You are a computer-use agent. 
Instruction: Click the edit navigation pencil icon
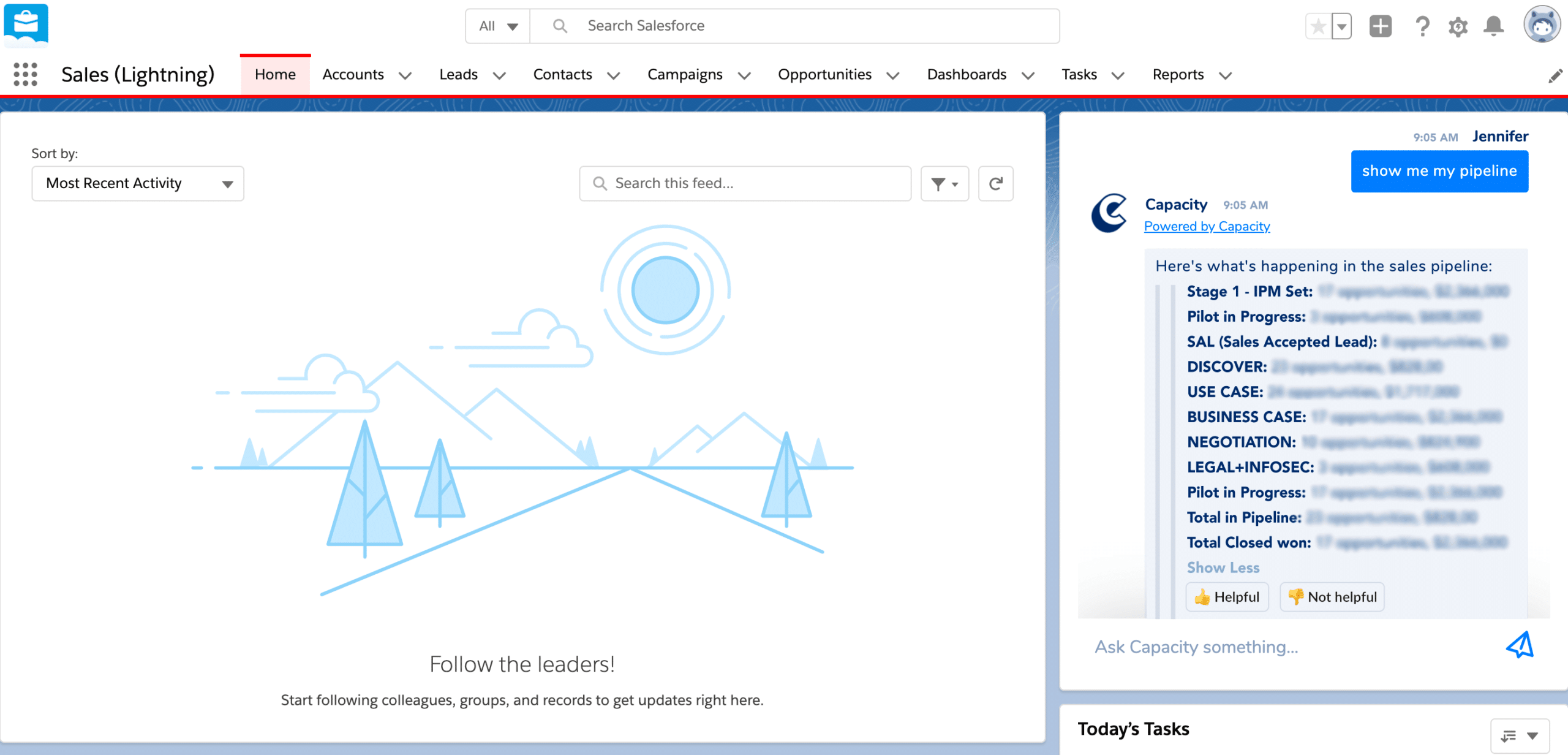pos(1555,76)
